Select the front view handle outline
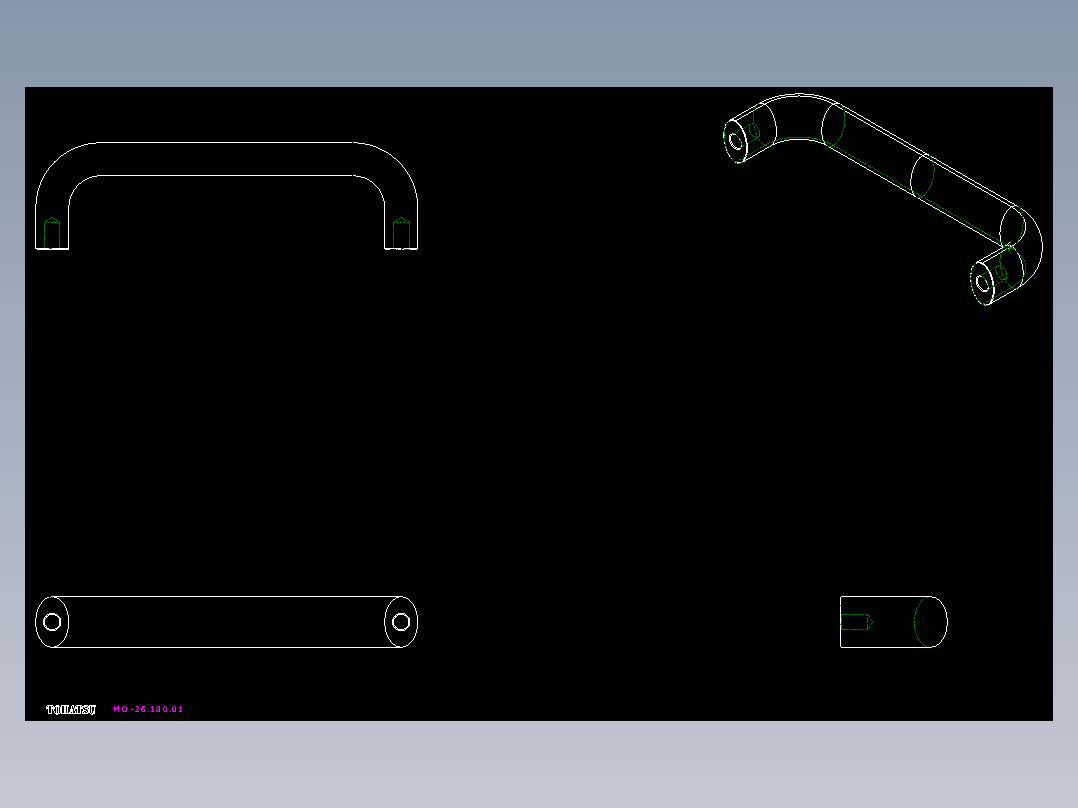The width and height of the screenshot is (1078, 808). click(226, 196)
